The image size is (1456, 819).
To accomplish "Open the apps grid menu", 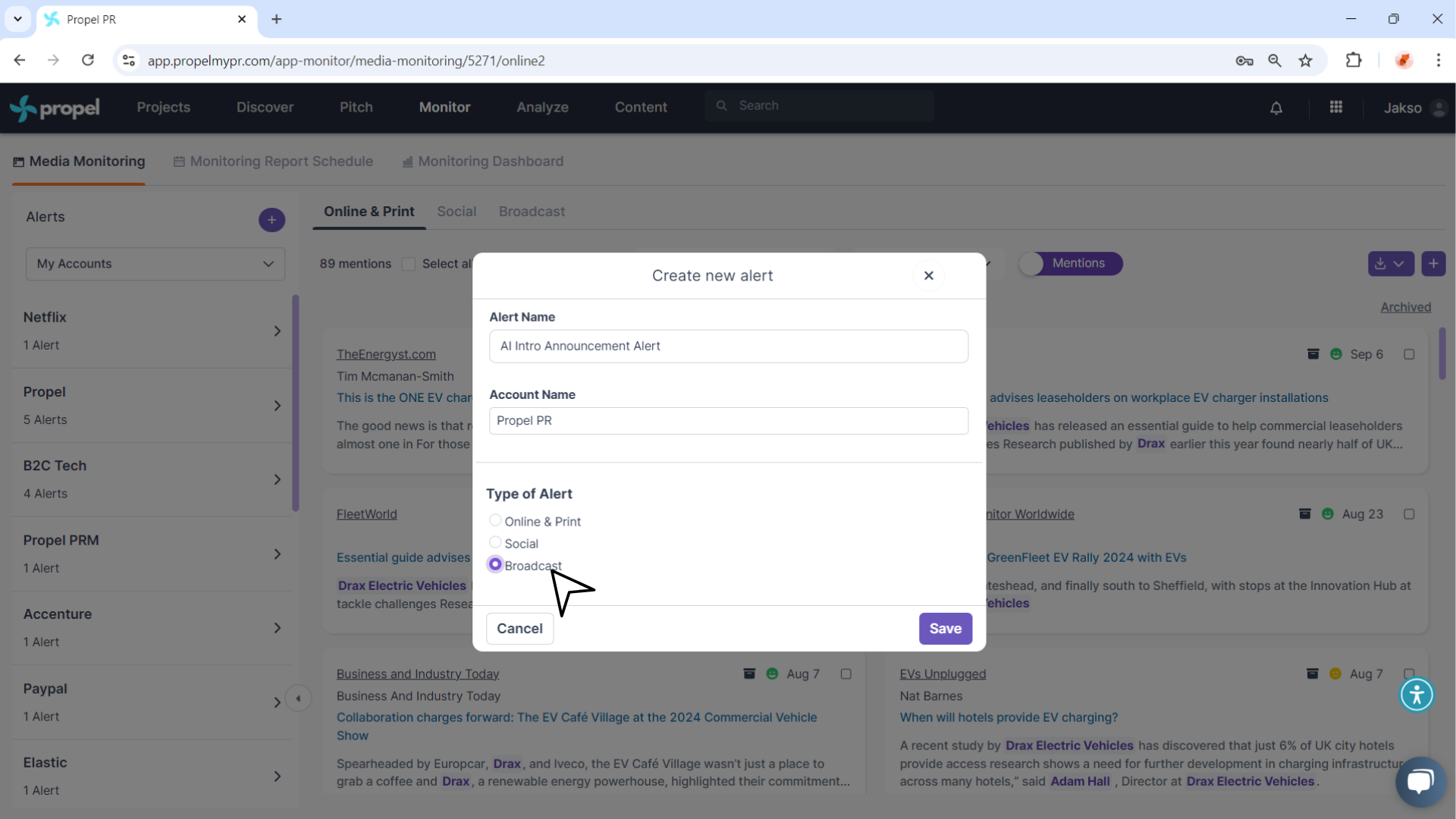I will point(1336,107).
